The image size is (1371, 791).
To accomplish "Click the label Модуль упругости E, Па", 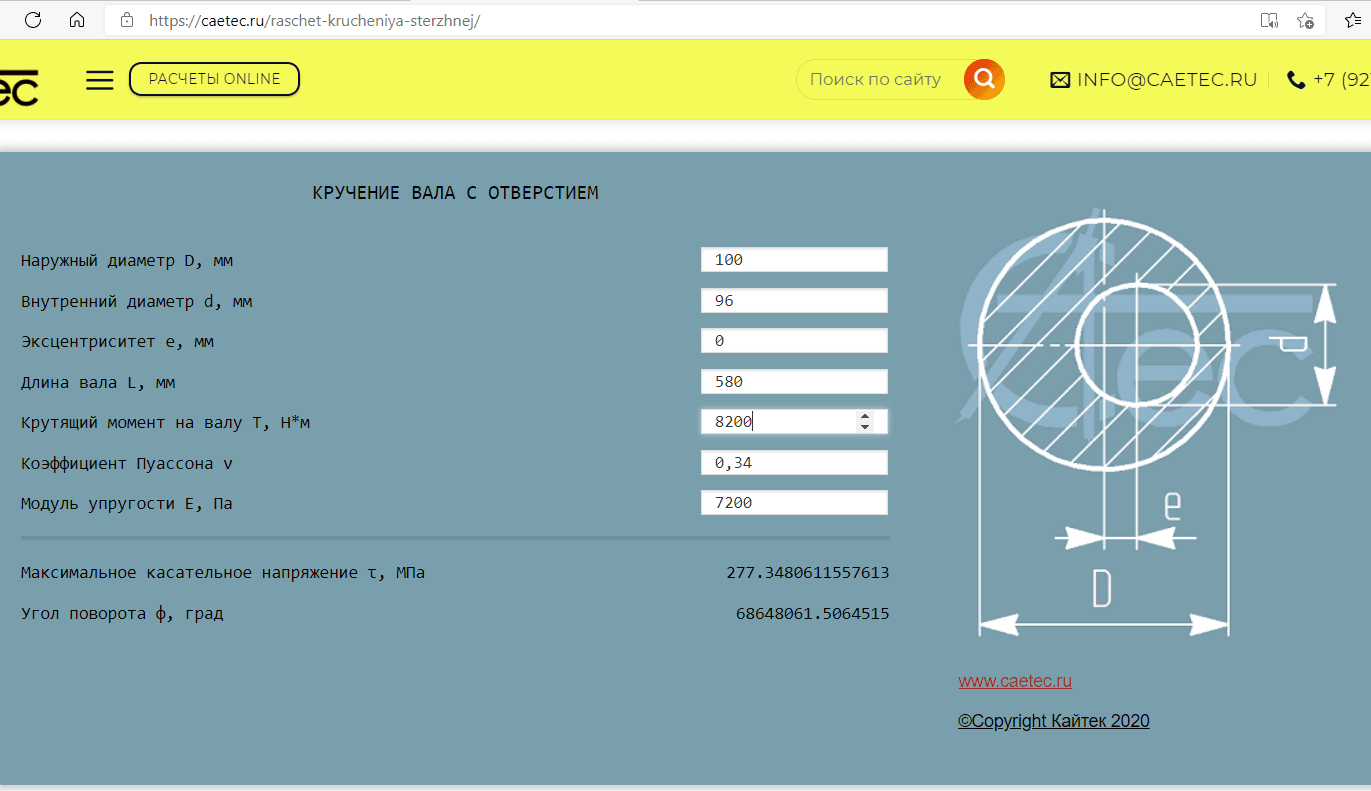I will pyautogui.click(x=127, y=504).
